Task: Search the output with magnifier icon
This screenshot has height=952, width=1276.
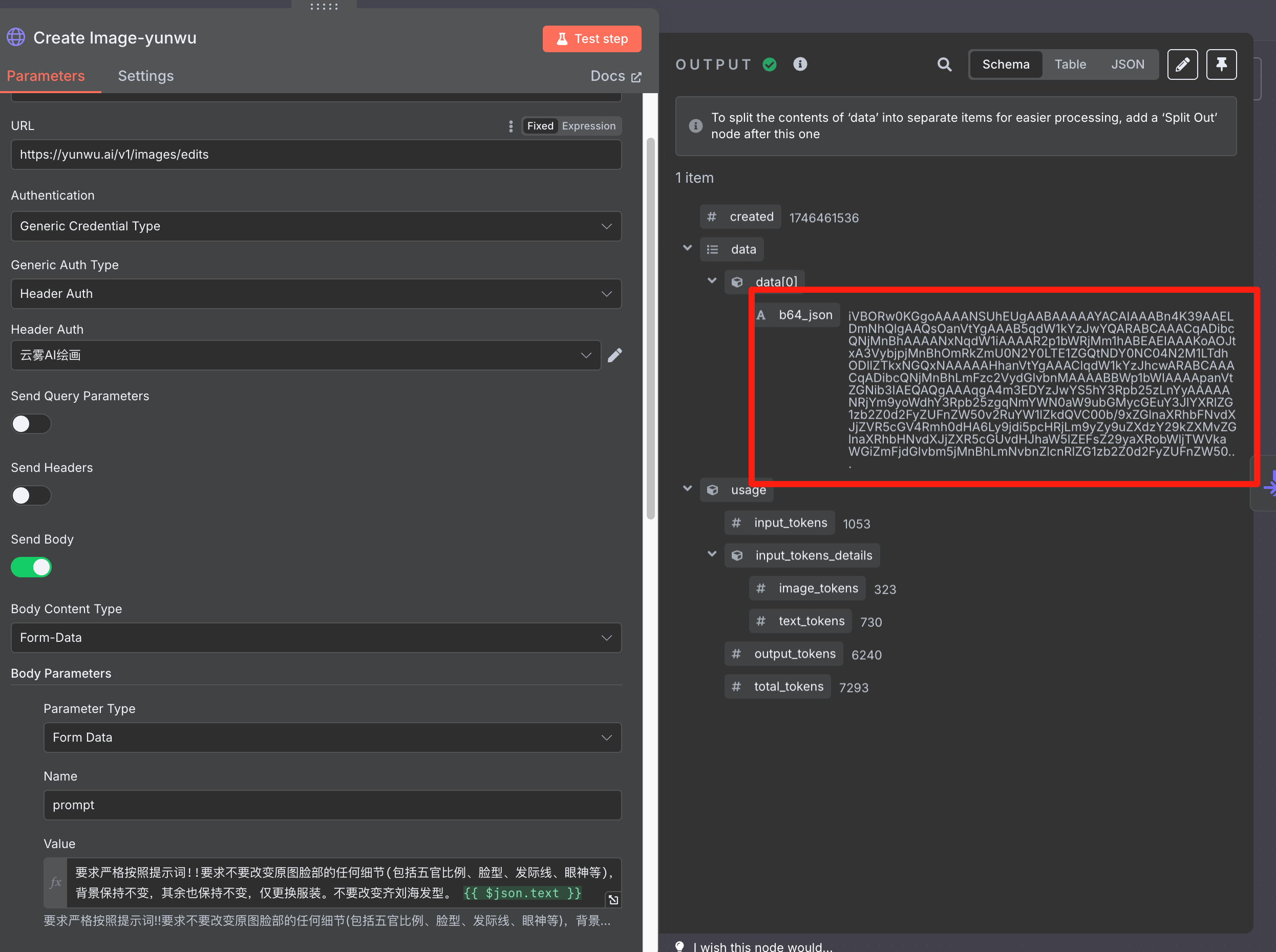Action: [x=944, y=64]
